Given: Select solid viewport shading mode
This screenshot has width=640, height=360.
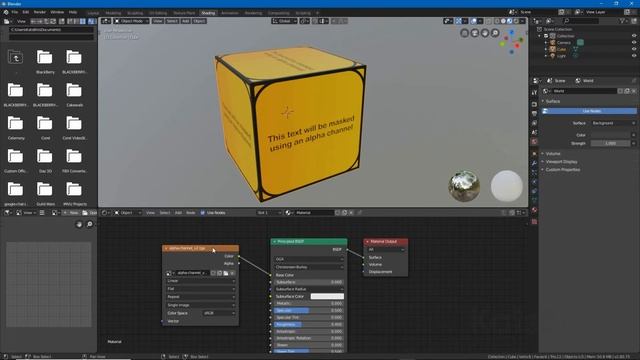Looking at the screenshot, I should (x=503, y=21).
